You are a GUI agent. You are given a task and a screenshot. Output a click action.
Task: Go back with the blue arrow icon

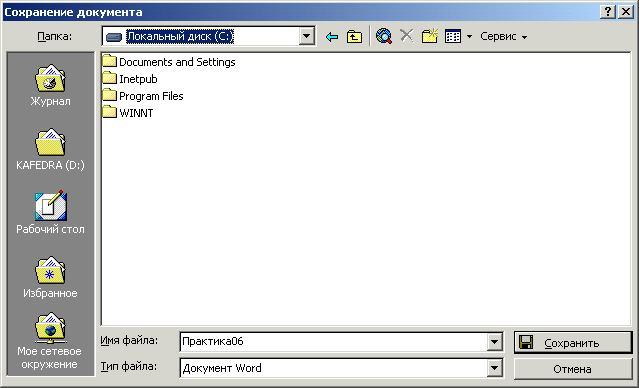[x=332, y=37]
